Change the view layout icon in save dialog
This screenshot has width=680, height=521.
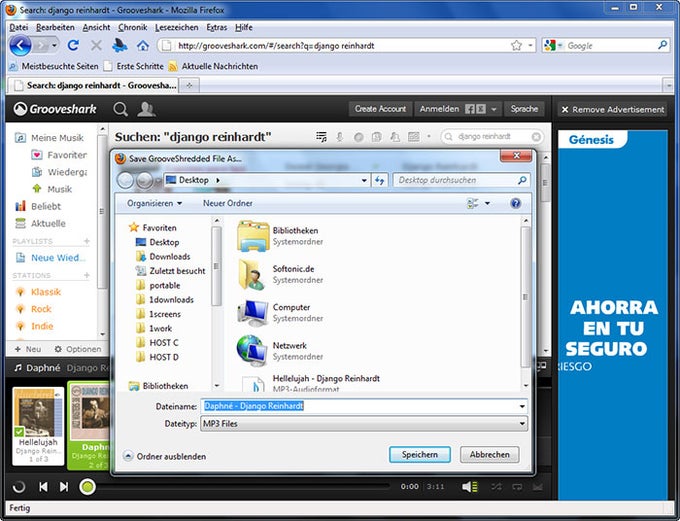(x=472, y=203)
